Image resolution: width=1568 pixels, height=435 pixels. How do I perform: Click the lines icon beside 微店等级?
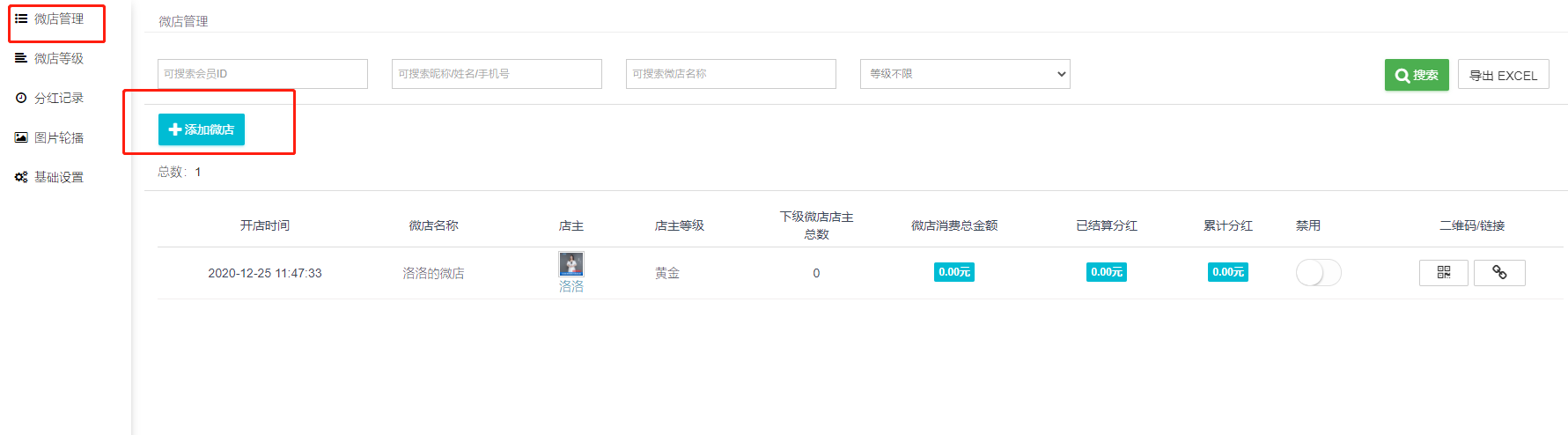21,58
